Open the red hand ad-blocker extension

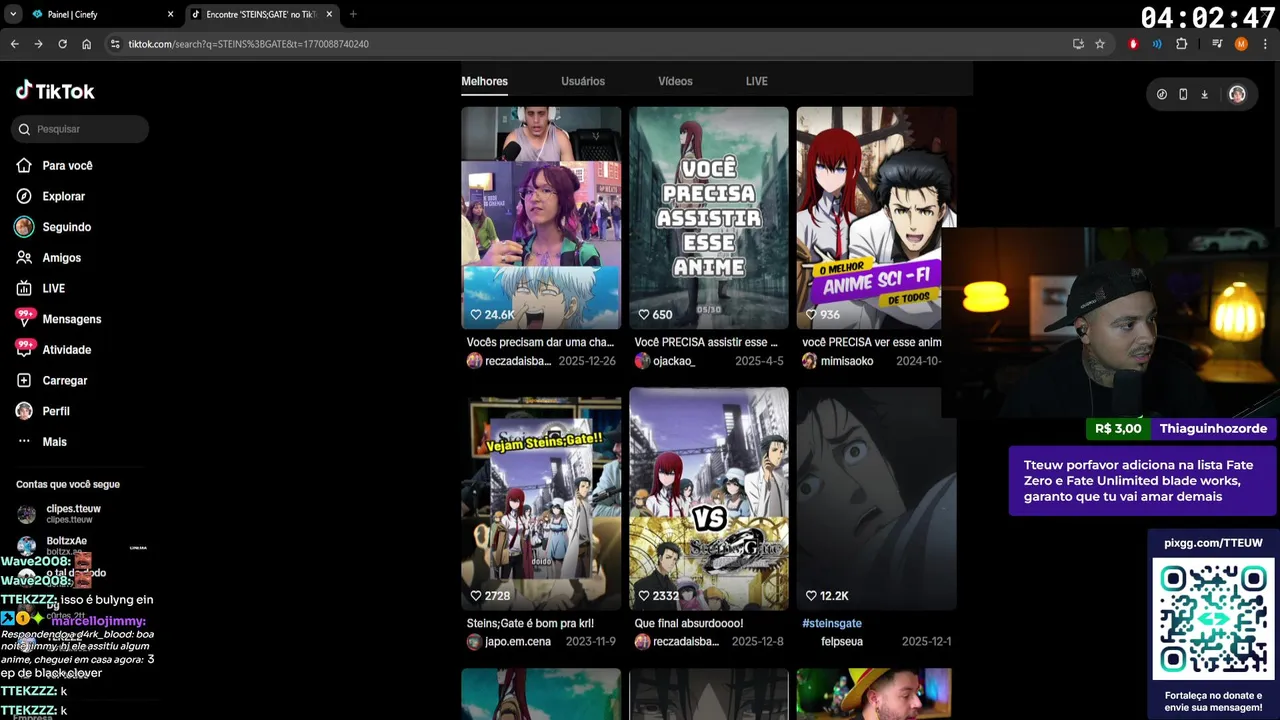[1133, 44]
